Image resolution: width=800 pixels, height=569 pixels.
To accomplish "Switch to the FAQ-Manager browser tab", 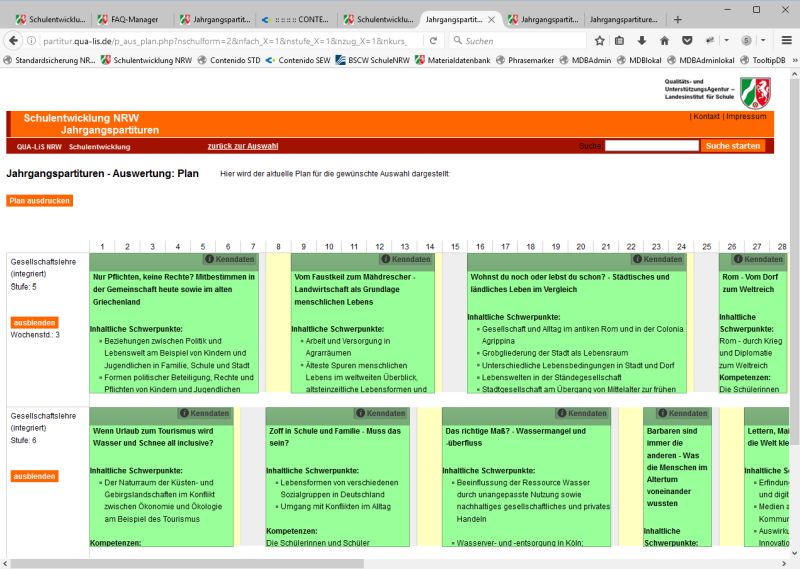I will pyautogui.click(x=128, y=19).
